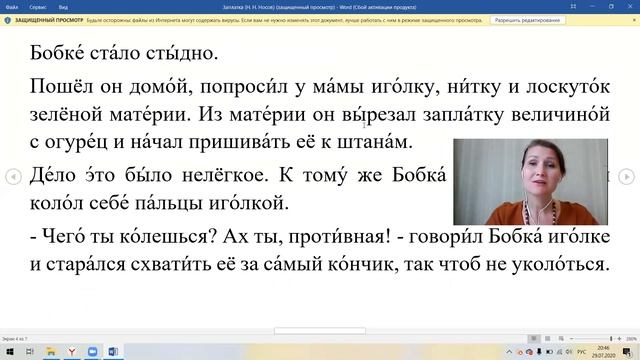Click Разрешить редактирование button
The image size is (640, 360).
point(527,20)
